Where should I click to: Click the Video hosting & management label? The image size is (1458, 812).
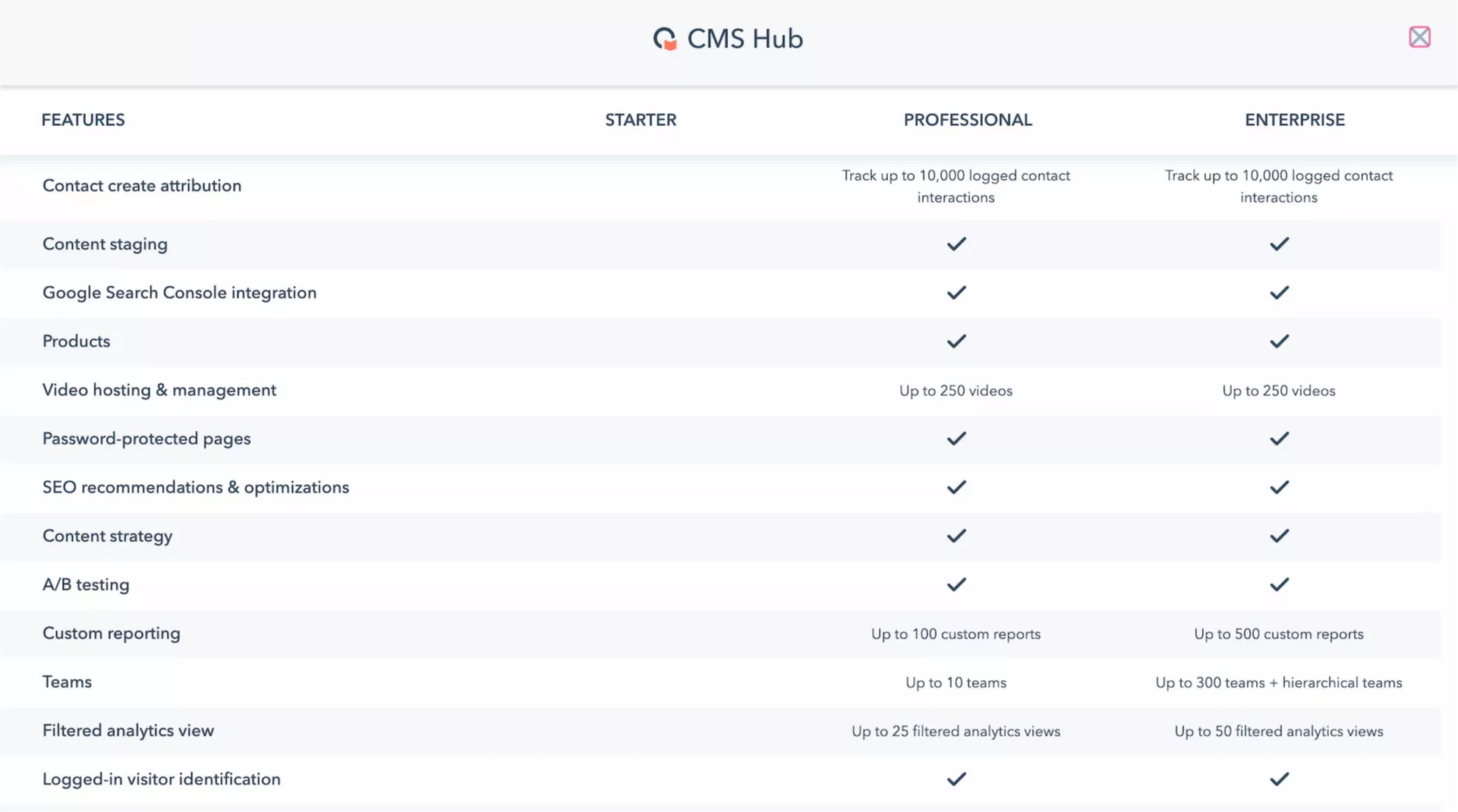[159, 390]
